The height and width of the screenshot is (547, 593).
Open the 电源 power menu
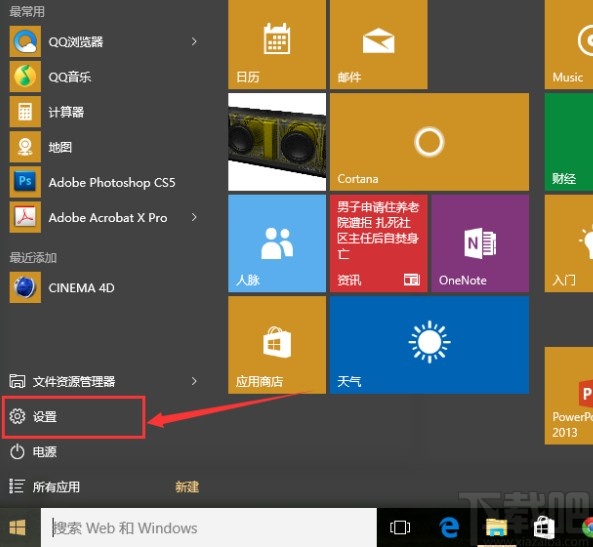point(33,452)
